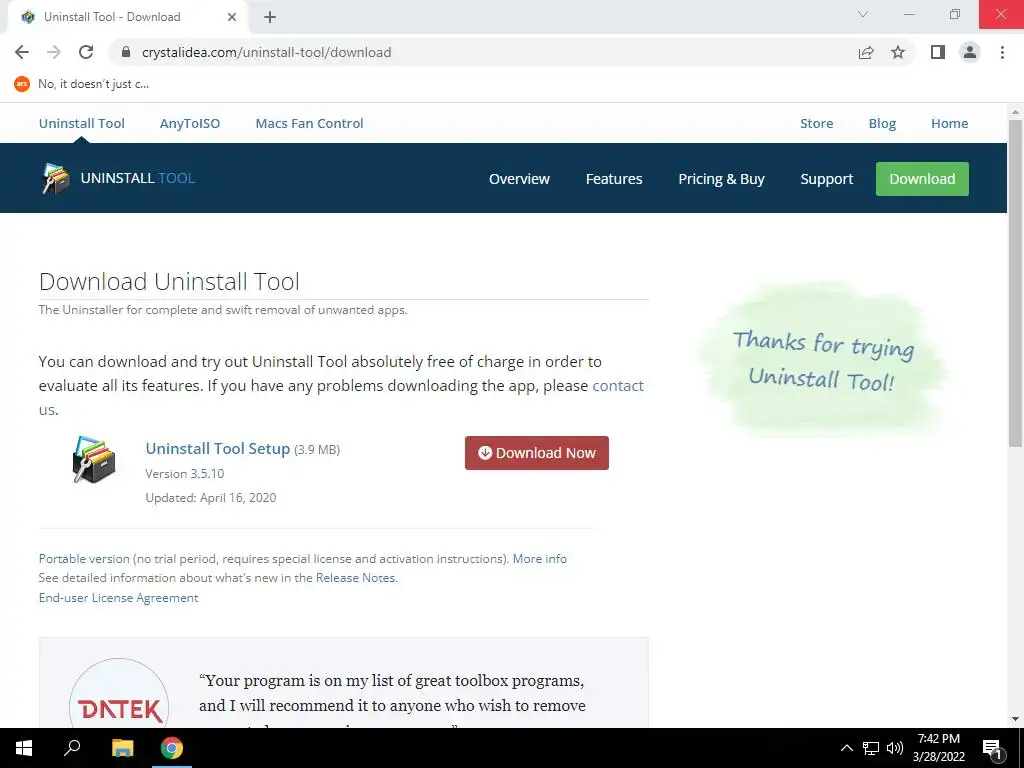Open the Chrome three-dot menu
The height and width of the screenshot is (768, 1024).
coord(1002,52)
